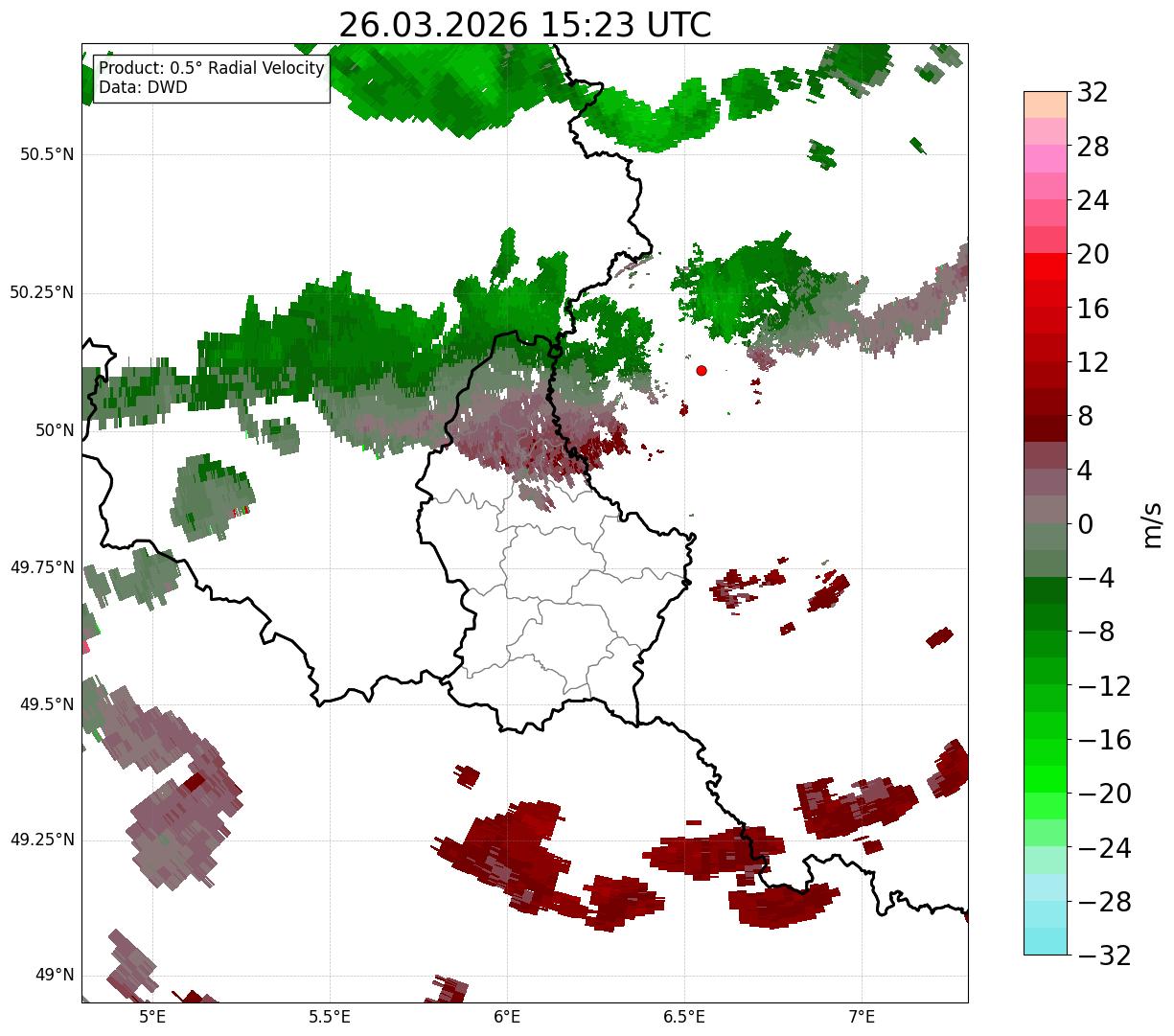
Task: Click the '5°E' longitude label
Action: click(152, 1017)
